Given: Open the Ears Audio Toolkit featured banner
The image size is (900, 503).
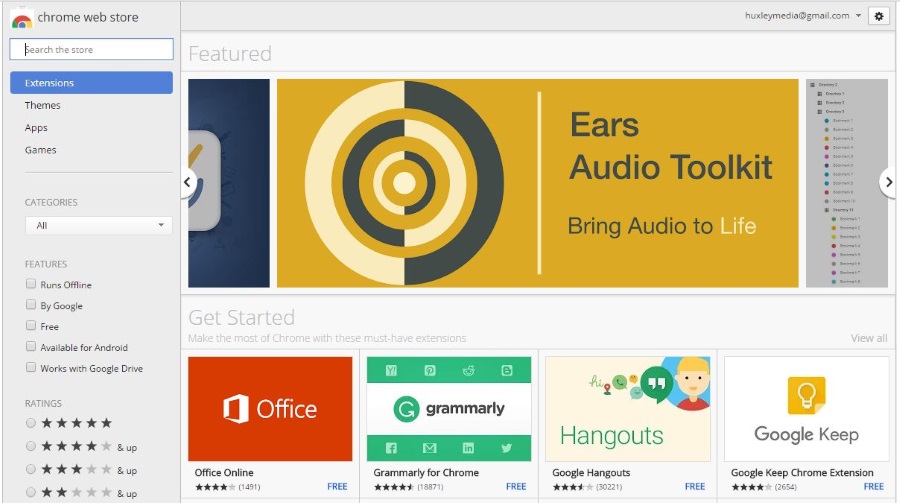Looking at the screenshot, I should (x=537, y=183).
